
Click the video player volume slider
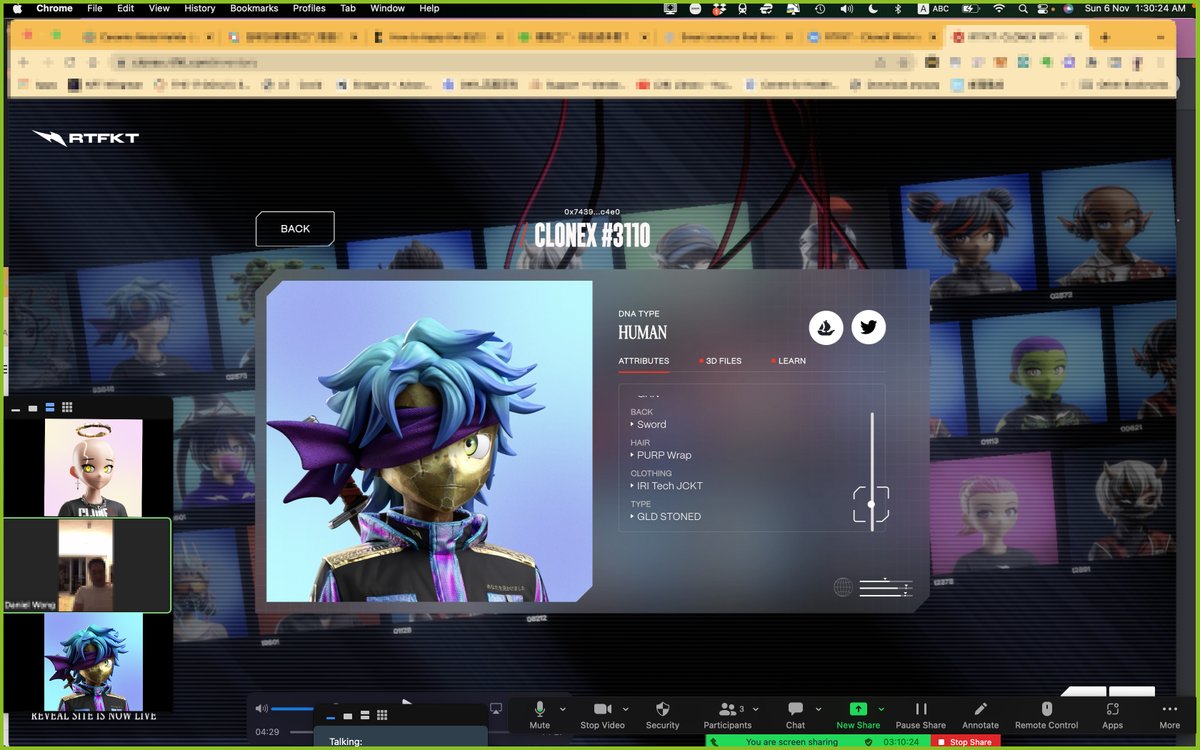point(293,709)
